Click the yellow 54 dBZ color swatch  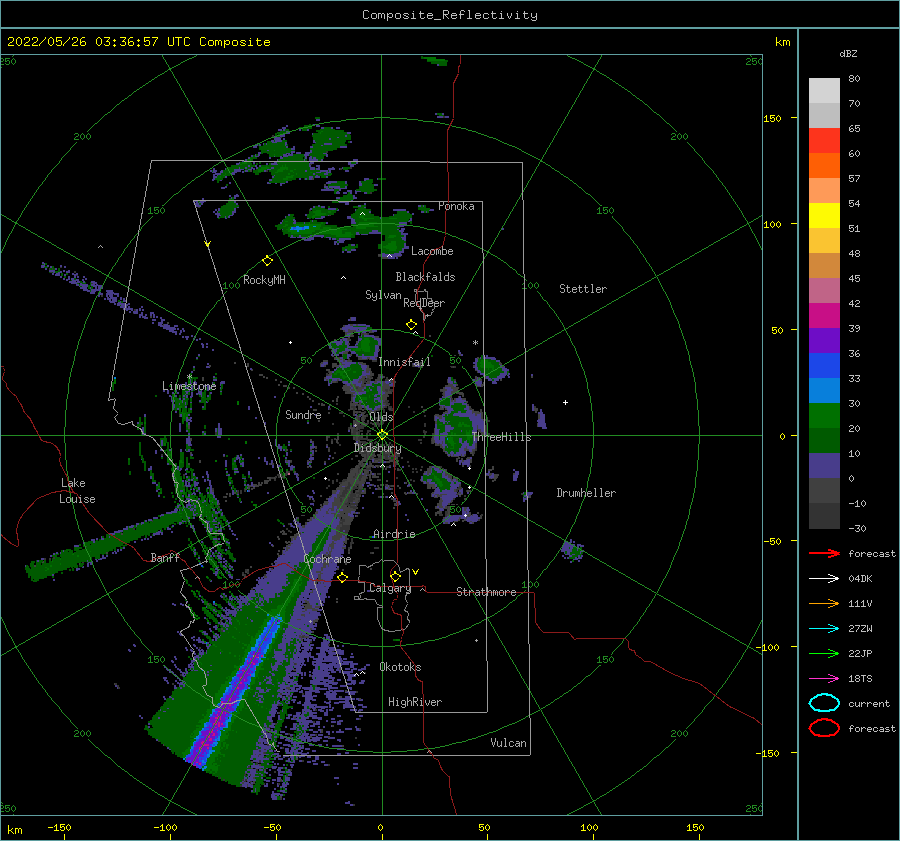coord(824,215)
